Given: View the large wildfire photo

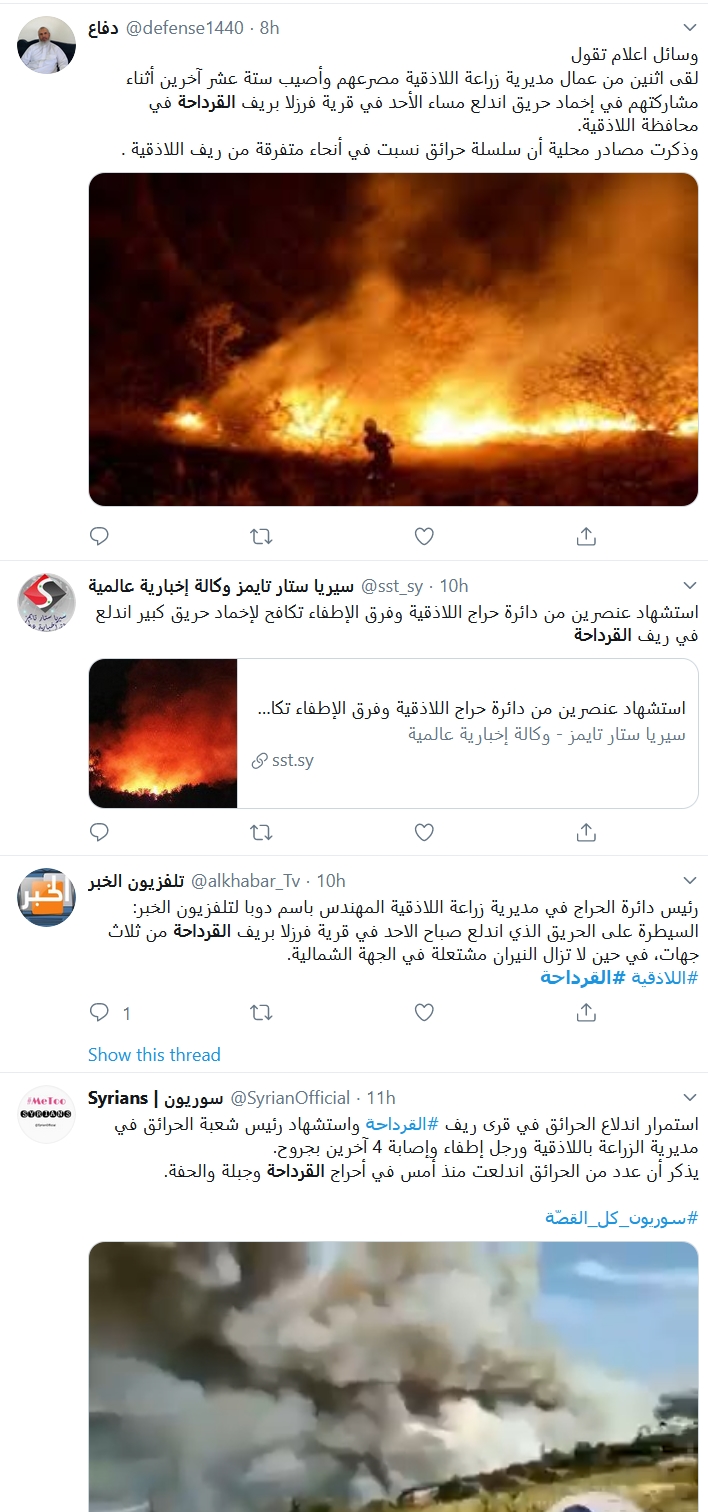Looking at the screenshot, I should click(393, 340).
